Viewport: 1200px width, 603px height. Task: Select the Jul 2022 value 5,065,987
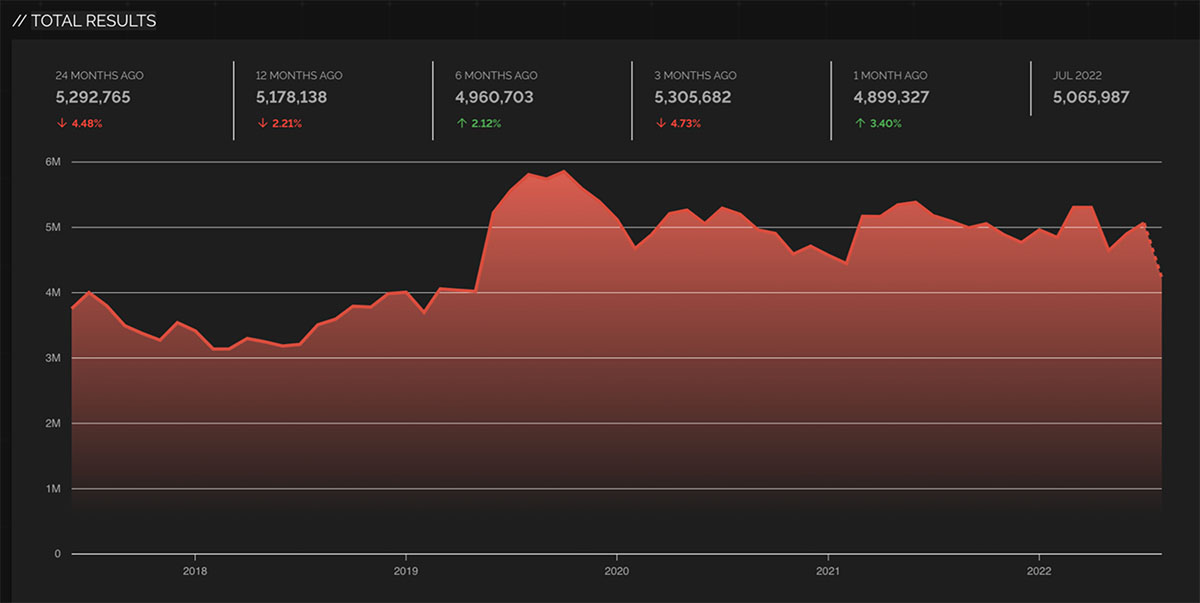(1091, 97)
